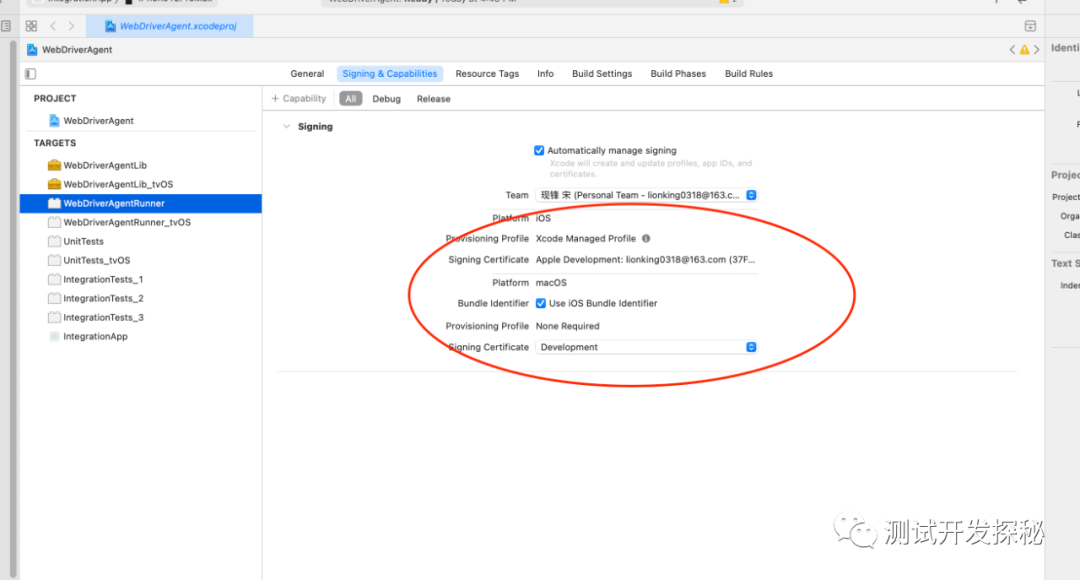
Task: Click the UnitTests_tvOS target icon
Action: point(54,260)
